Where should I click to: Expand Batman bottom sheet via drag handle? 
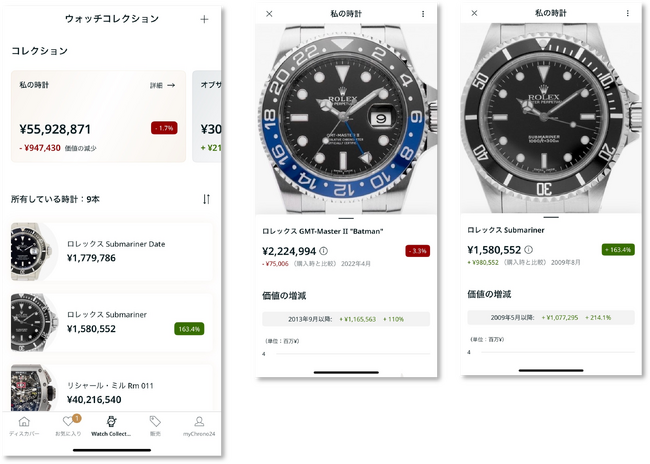(346, 218)
